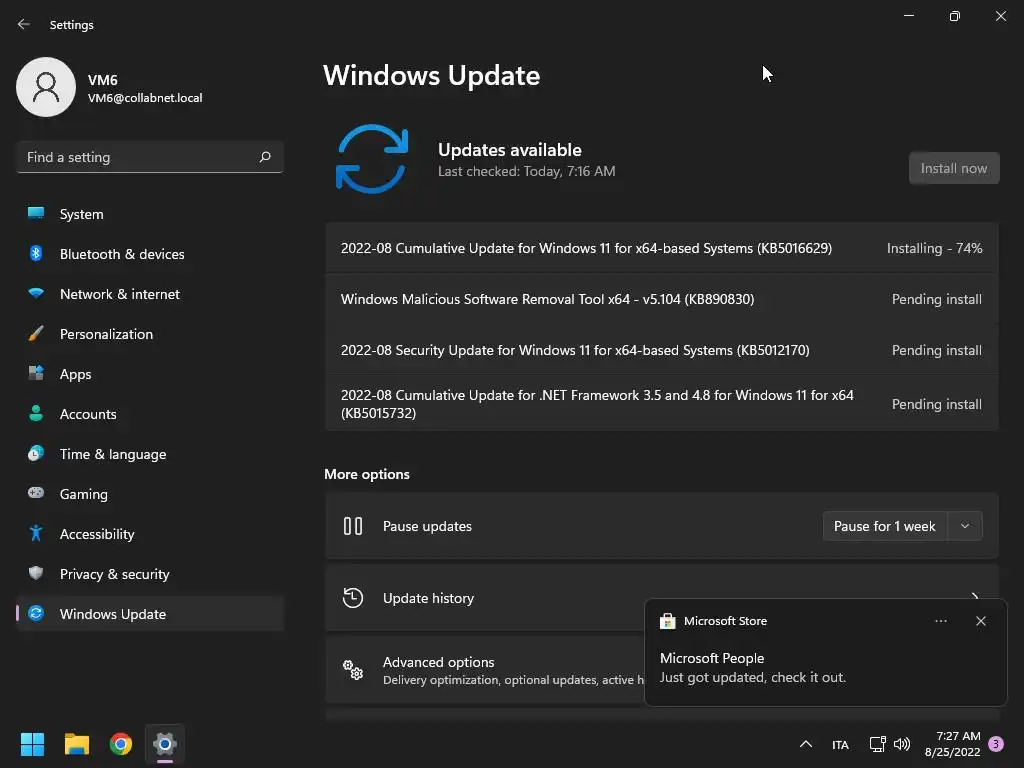Click the Apps icon in sidebar
The height and width of the screenshot is (768, 1024).
(x=36, y=374)
